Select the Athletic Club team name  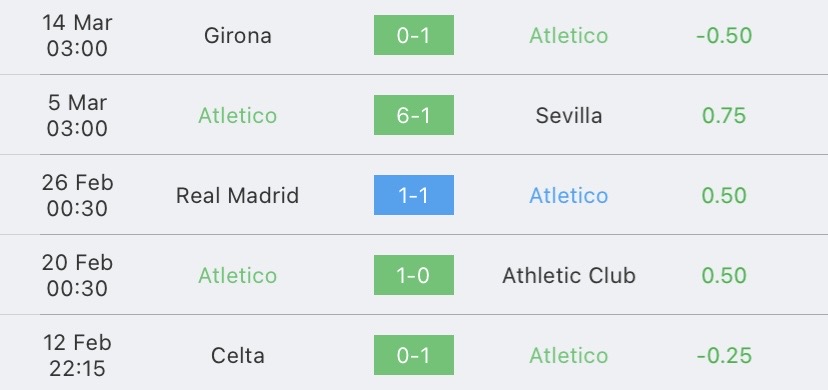569,275
